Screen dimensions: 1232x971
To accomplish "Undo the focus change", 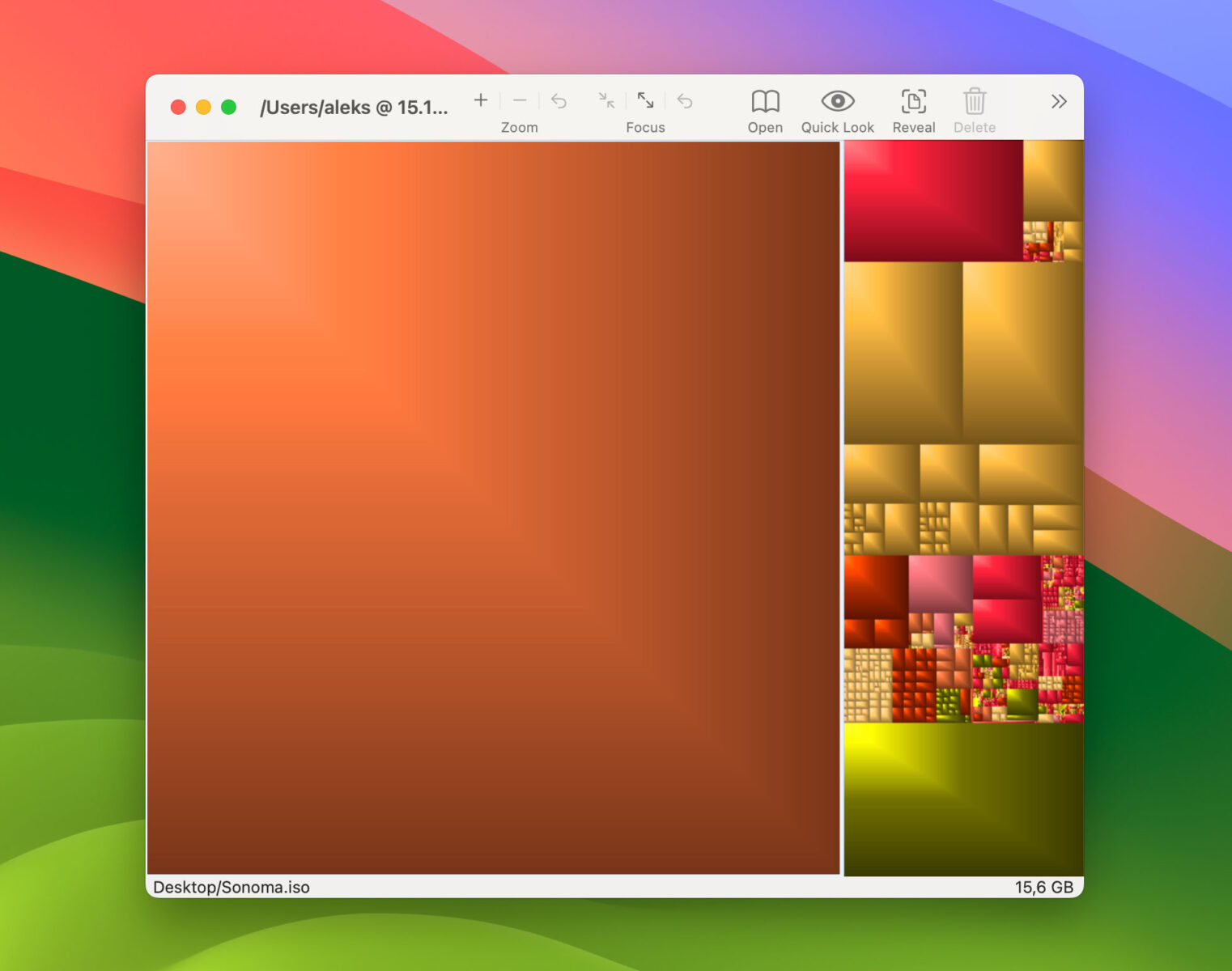I will pos(685,100).
